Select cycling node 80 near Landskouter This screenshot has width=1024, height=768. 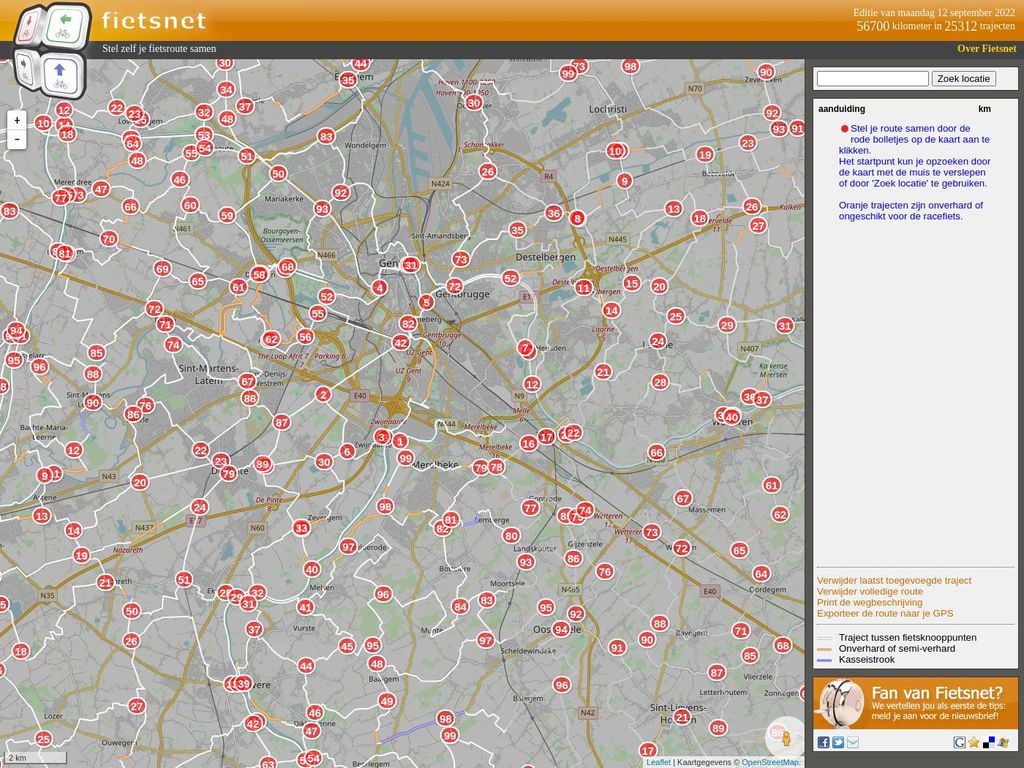[511, 536]
